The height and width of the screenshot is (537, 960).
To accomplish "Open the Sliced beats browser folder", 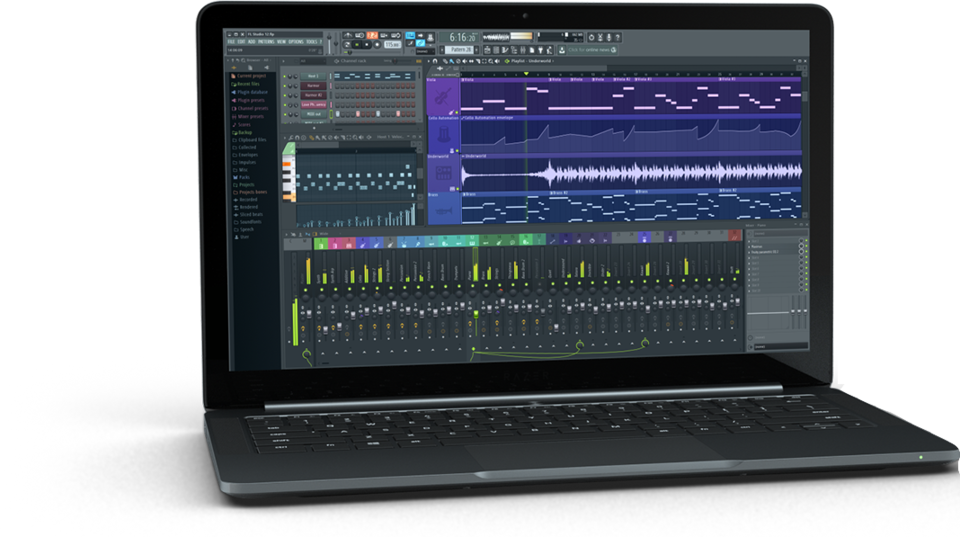I will point(248,214).
